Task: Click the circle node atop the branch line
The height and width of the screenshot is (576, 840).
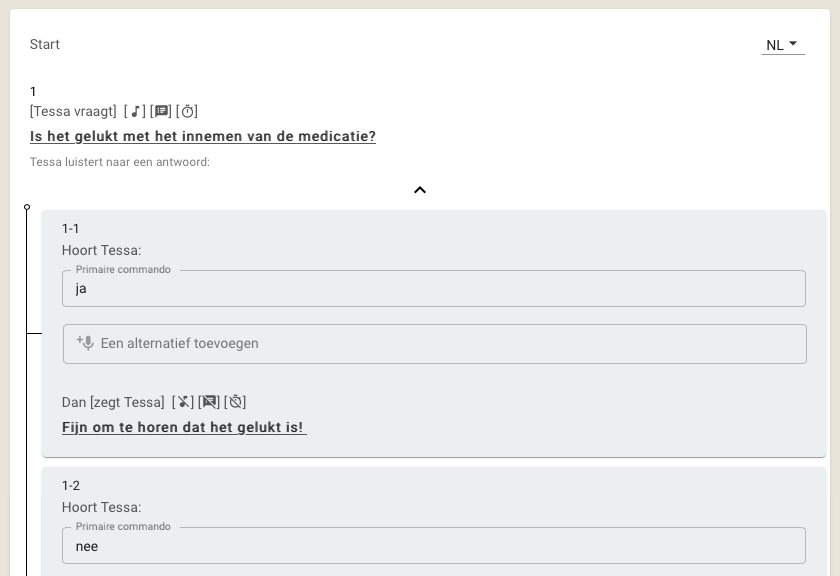Action: pos(27,207)
